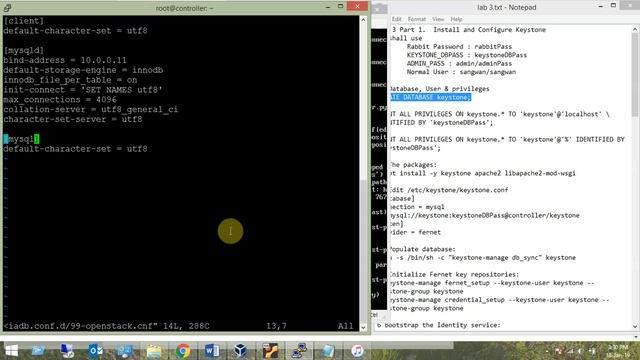
Task: Click Notepad scrollbar down arrow
Action: point(635,326)
